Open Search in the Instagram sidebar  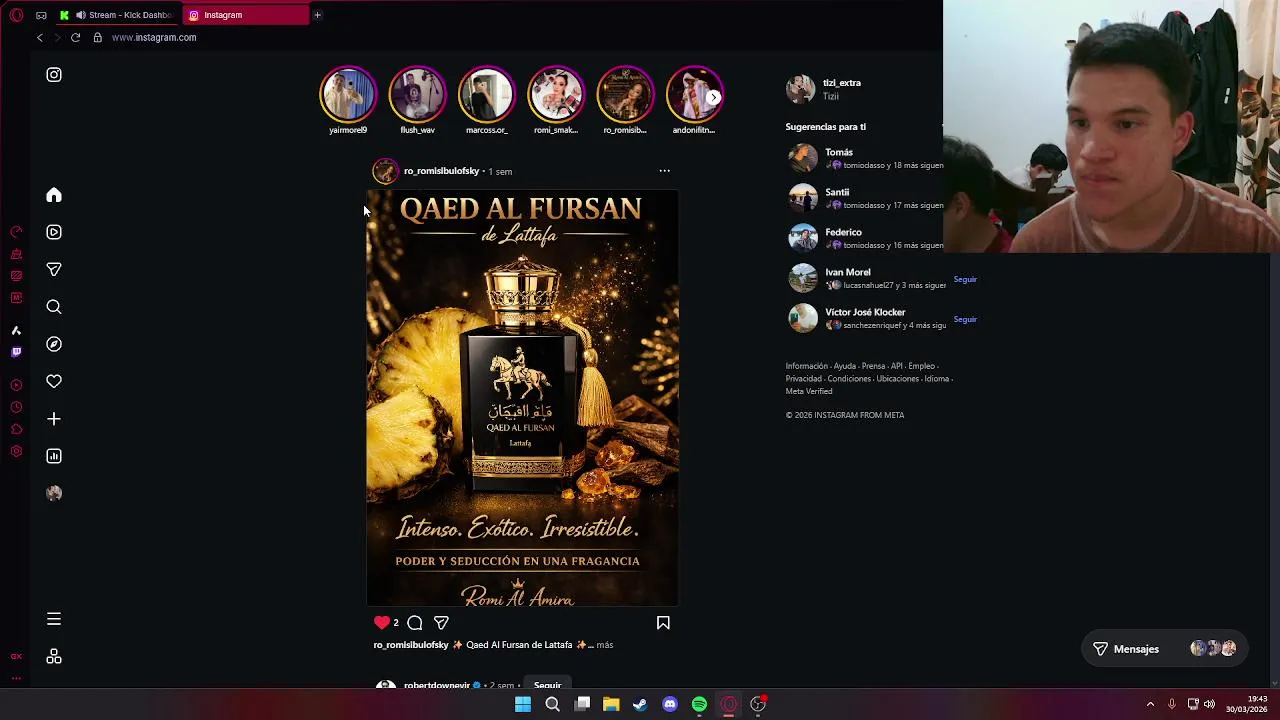click(x=54, y=307)
